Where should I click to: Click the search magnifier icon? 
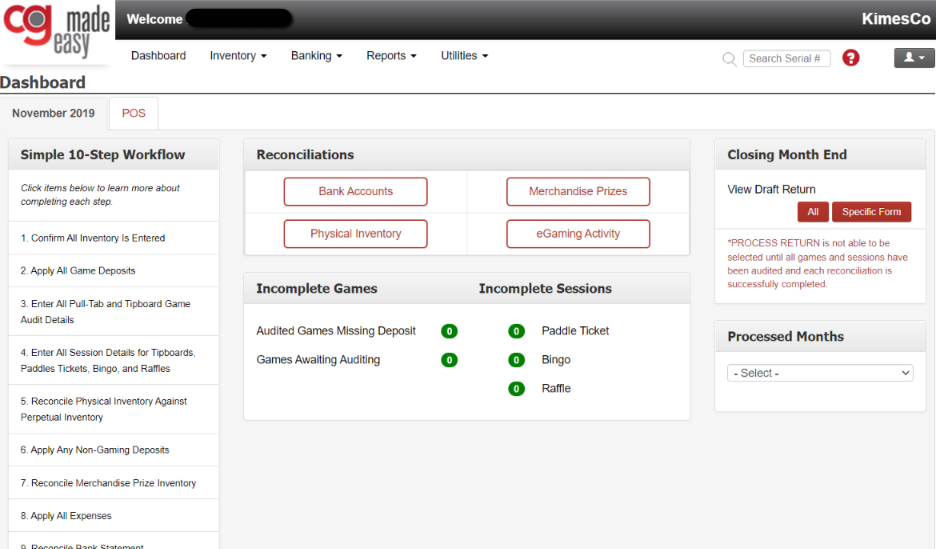pos(729,58)
